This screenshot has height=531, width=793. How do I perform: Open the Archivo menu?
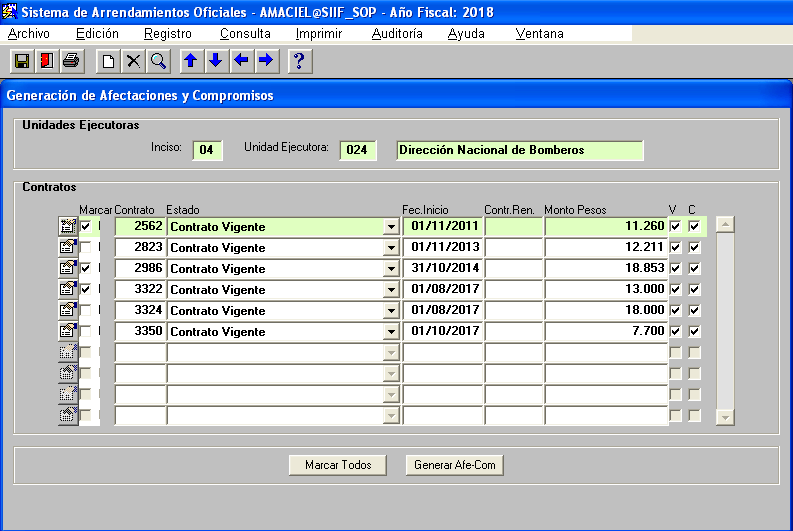(x=28, y=33)
